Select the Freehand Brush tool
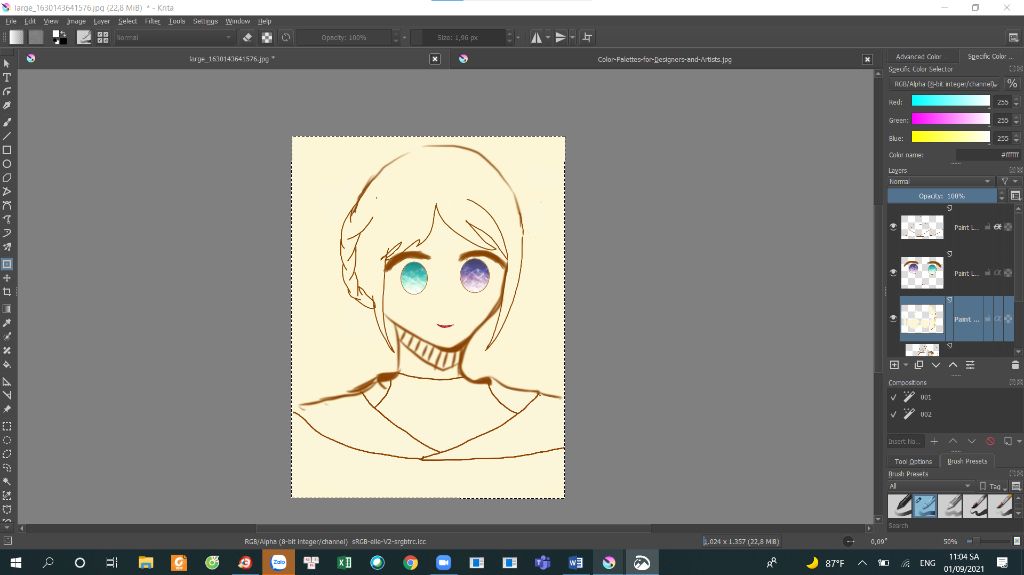1024x575 pixels. (7, 122)
